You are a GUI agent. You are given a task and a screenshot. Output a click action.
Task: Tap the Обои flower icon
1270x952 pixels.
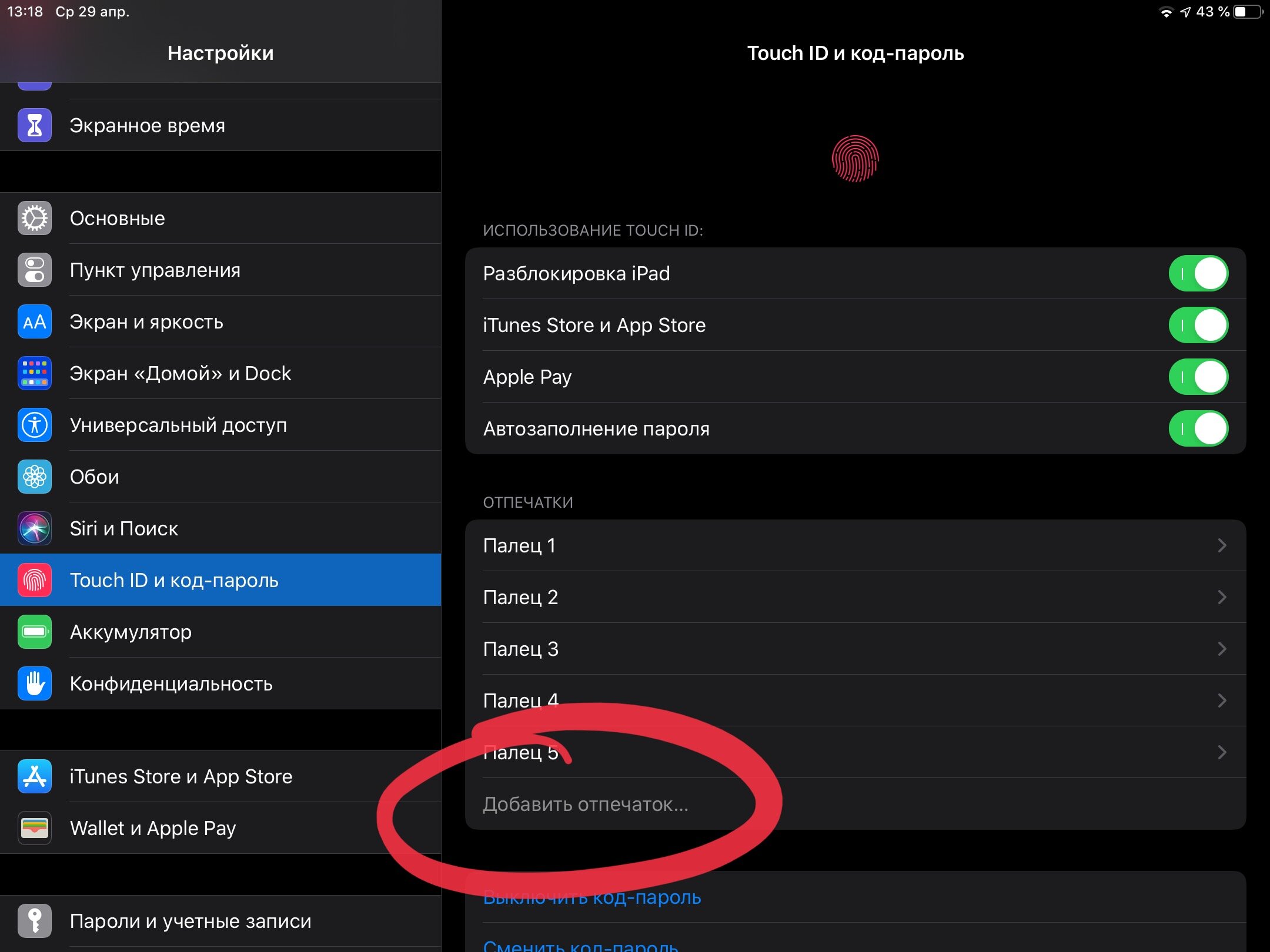(x=35, y=477)
